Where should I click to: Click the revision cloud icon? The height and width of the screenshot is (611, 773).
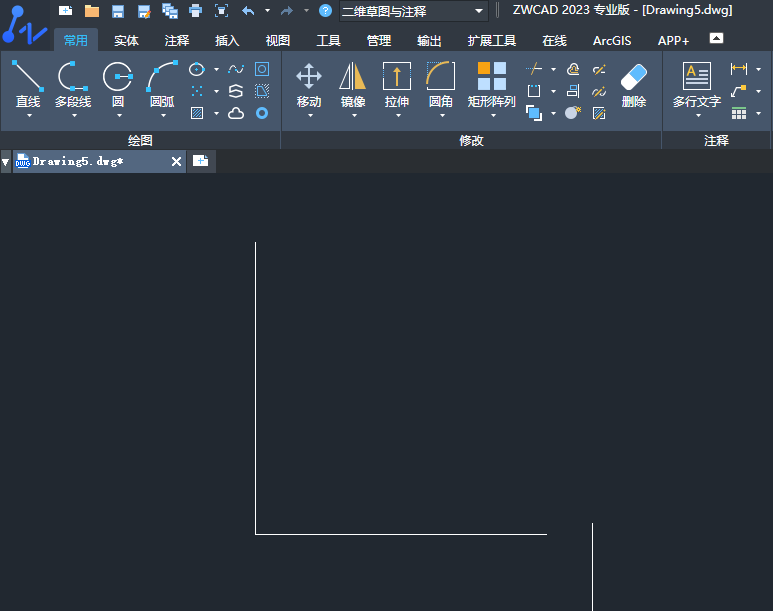pos(236,113)
